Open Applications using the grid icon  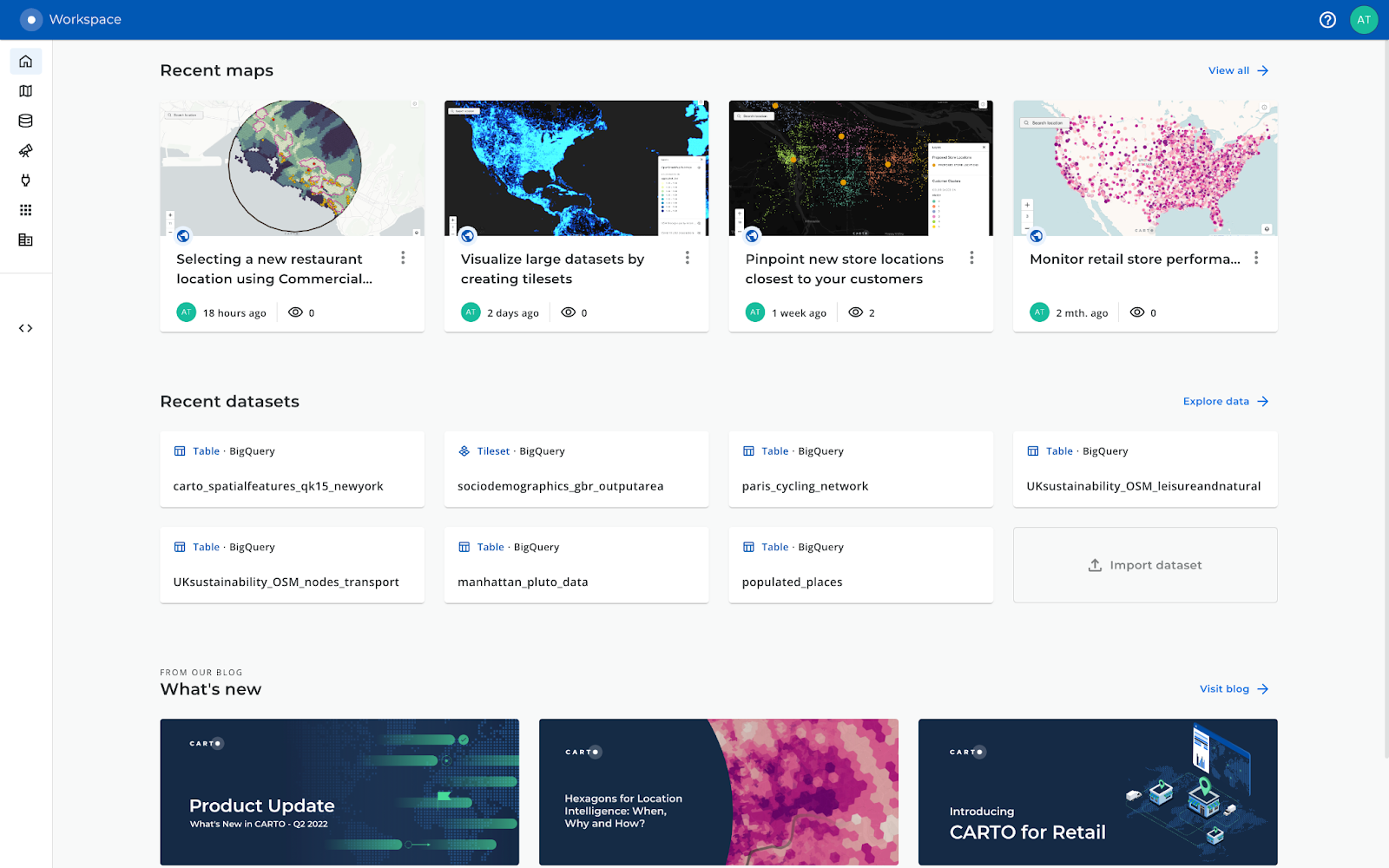pos(26,209)
